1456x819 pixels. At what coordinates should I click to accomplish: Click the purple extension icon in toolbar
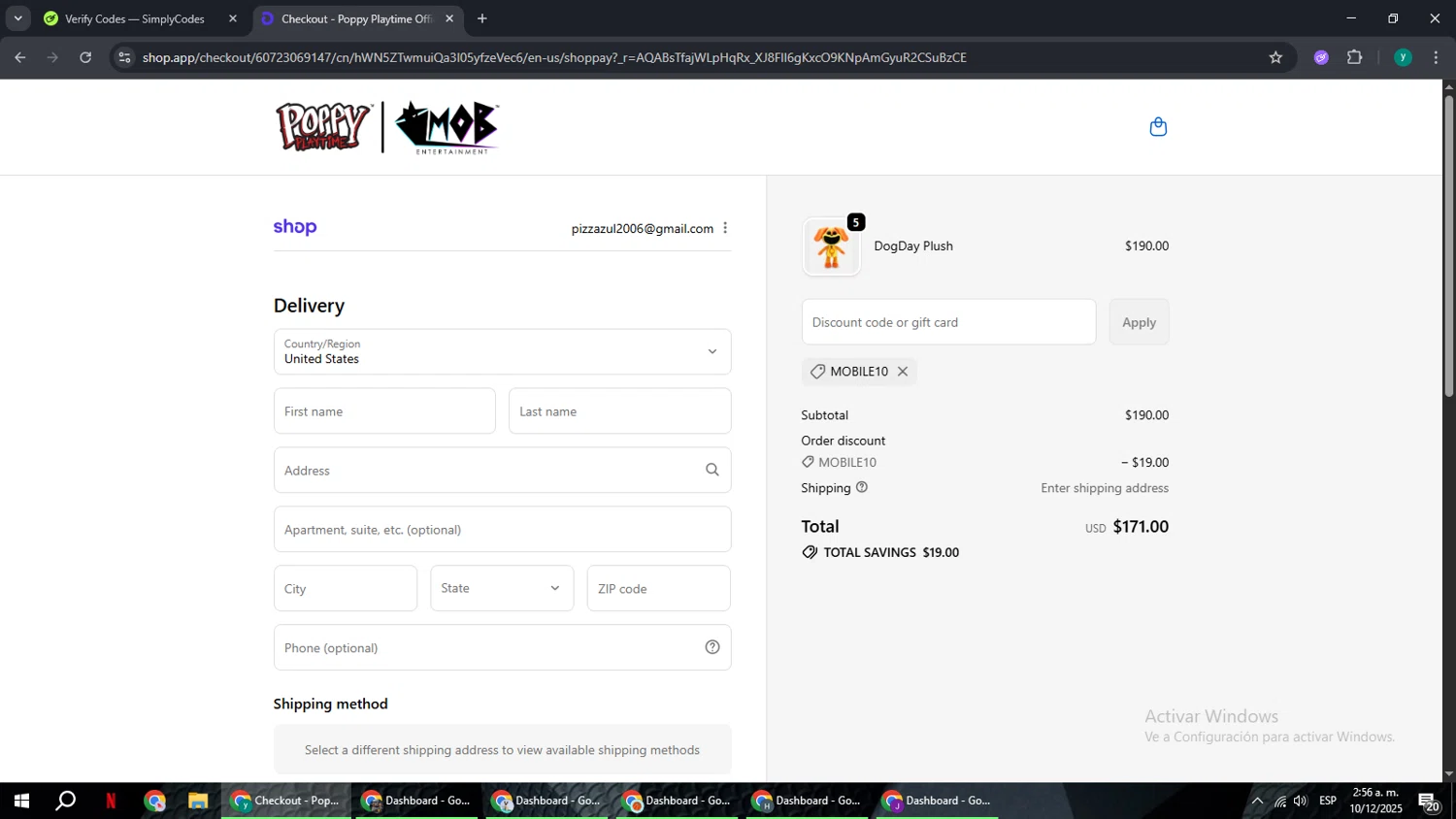tap(1321, 57)
